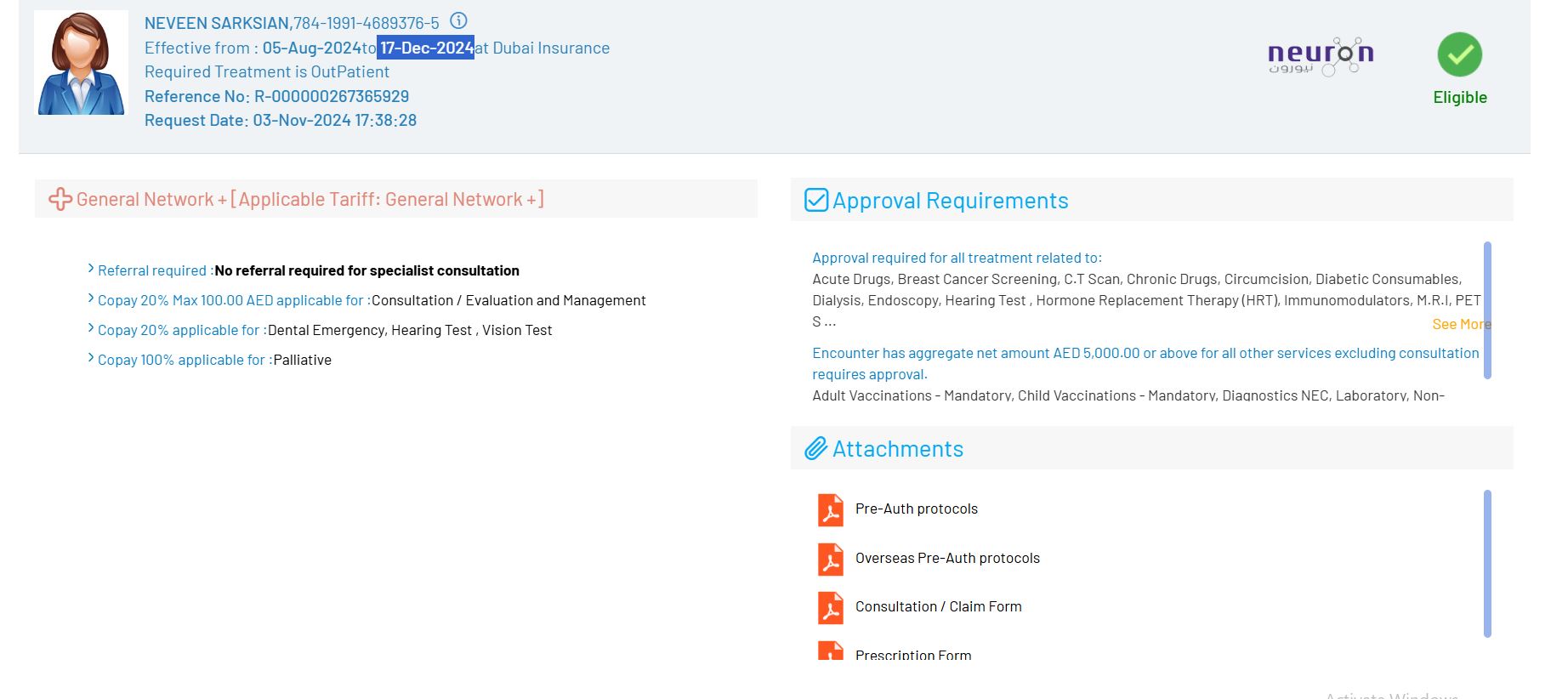Open the Prescription Form attachment link
Image resolution: width=1568 pixels, height=699 pixels.
coord(913,655)
